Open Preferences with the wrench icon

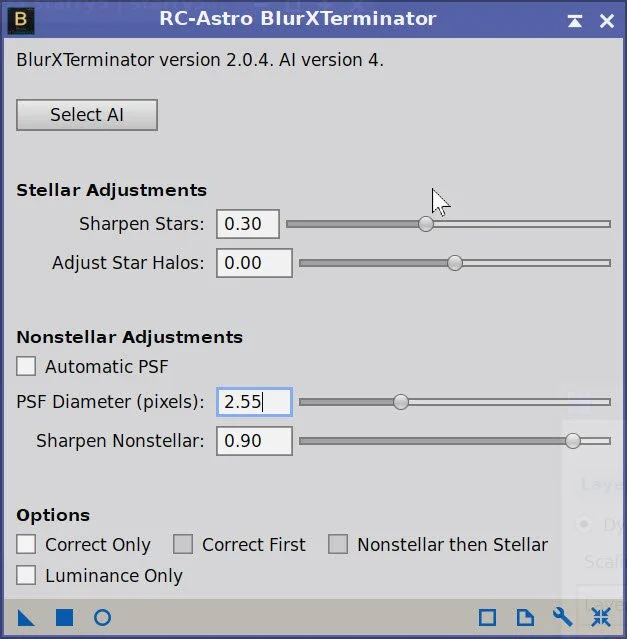(563, 617)
